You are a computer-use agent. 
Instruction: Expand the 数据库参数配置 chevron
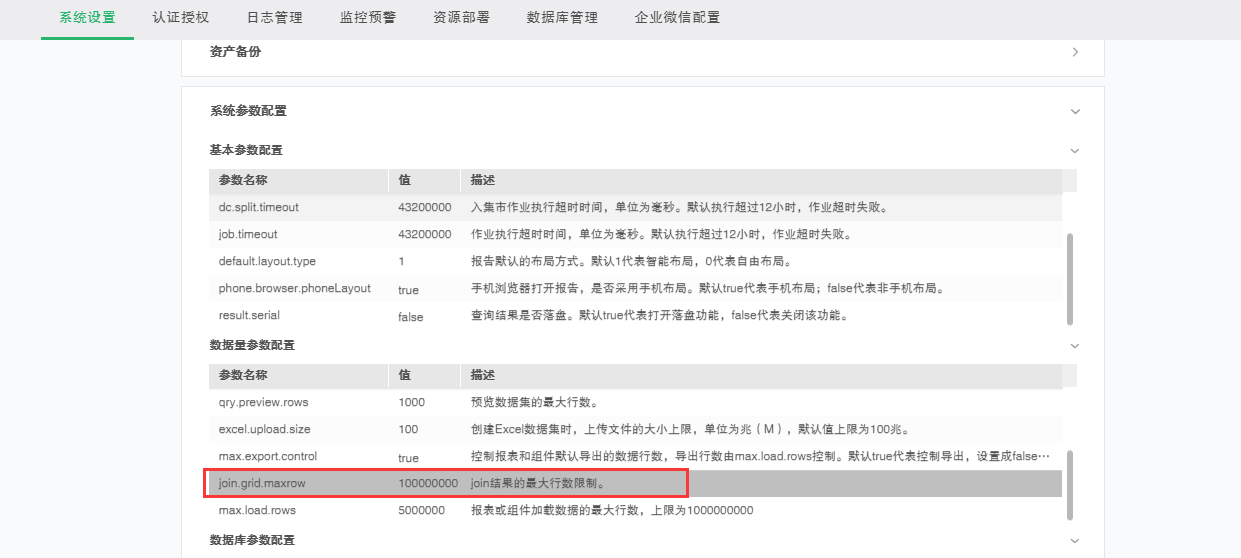click(x=1075, y=541)
